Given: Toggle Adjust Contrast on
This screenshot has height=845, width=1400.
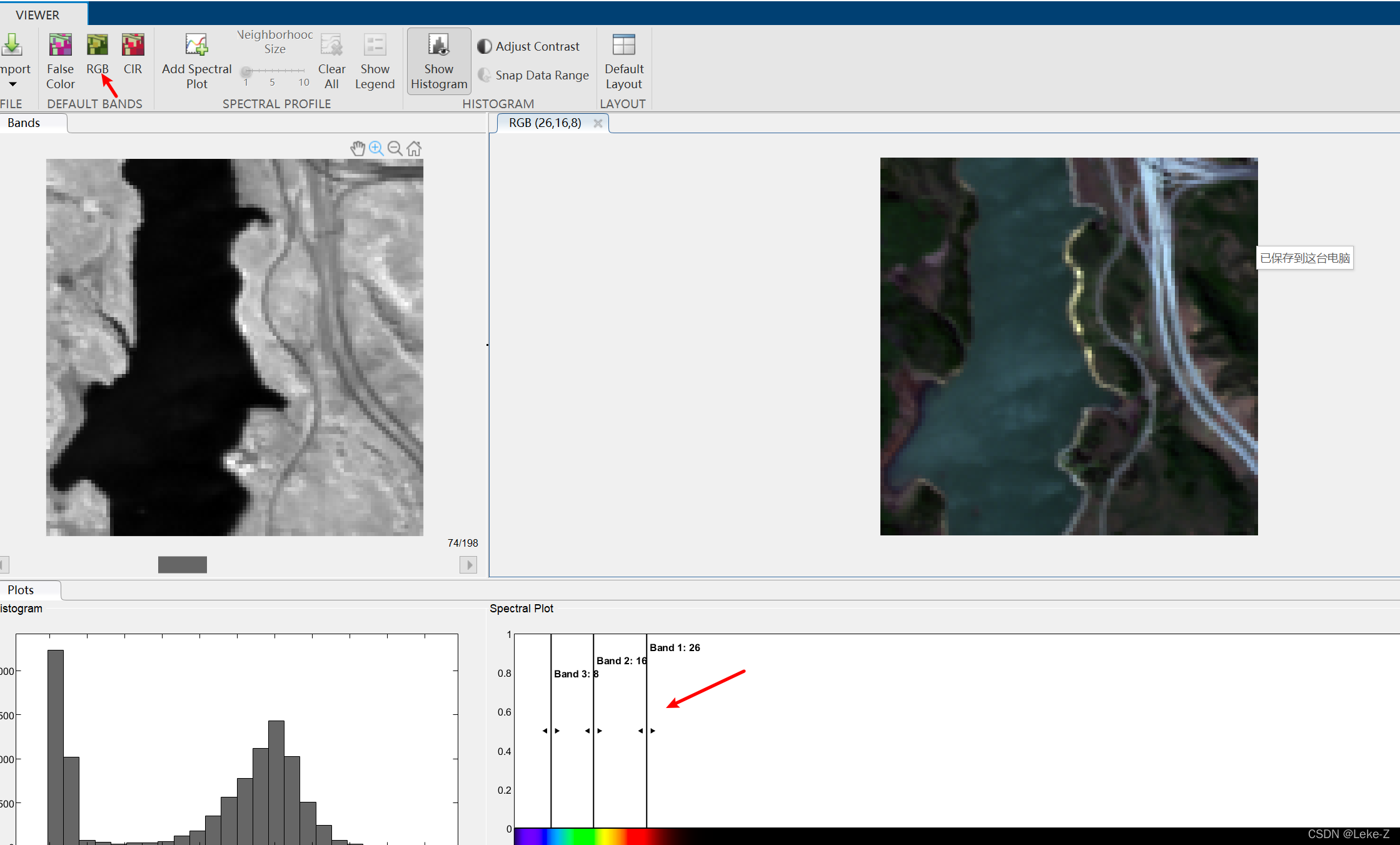Looking at the screenshot, I should [x=529, y=46].
